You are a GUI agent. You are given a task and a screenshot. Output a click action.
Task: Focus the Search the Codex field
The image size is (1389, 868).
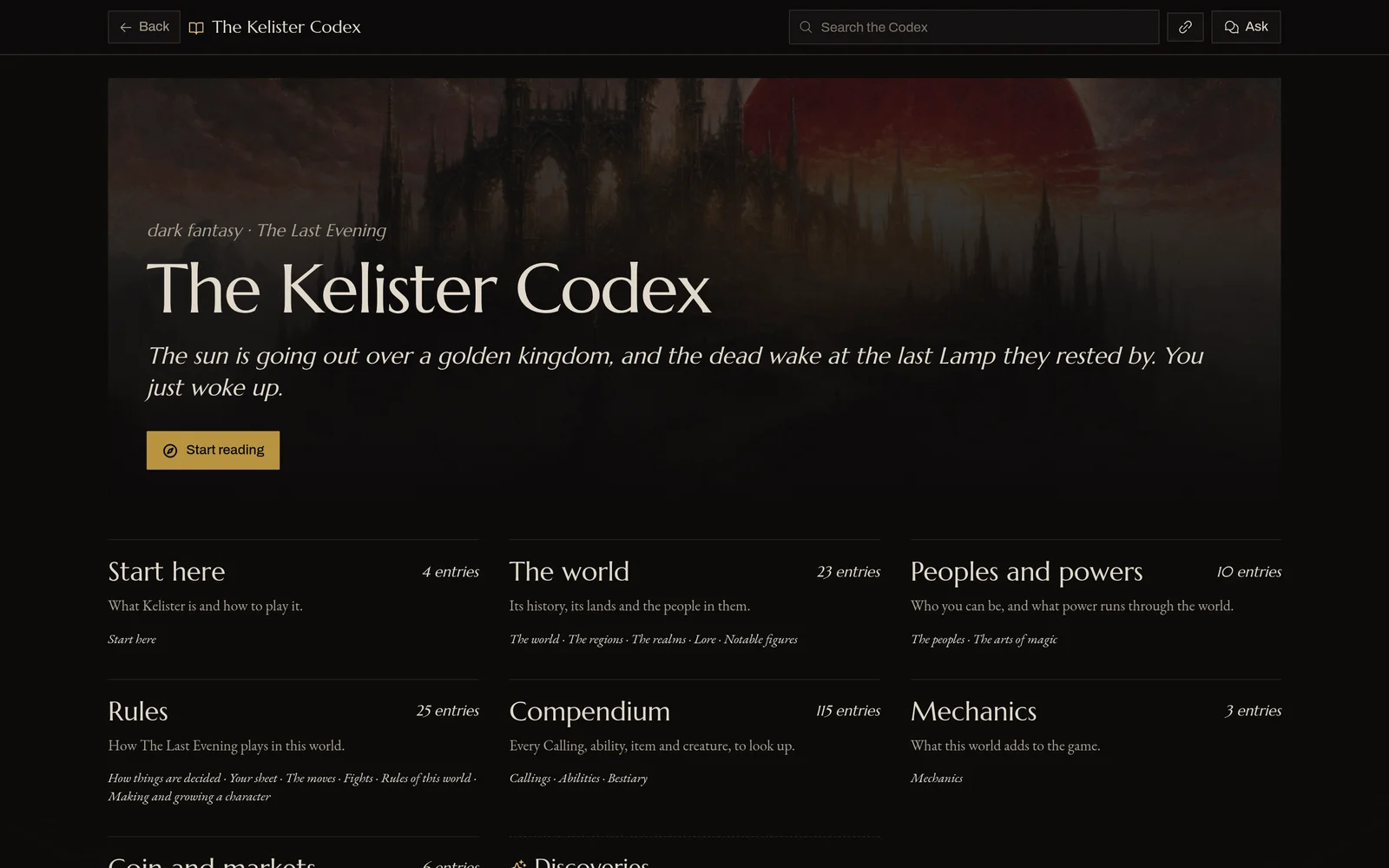point(974,27)
